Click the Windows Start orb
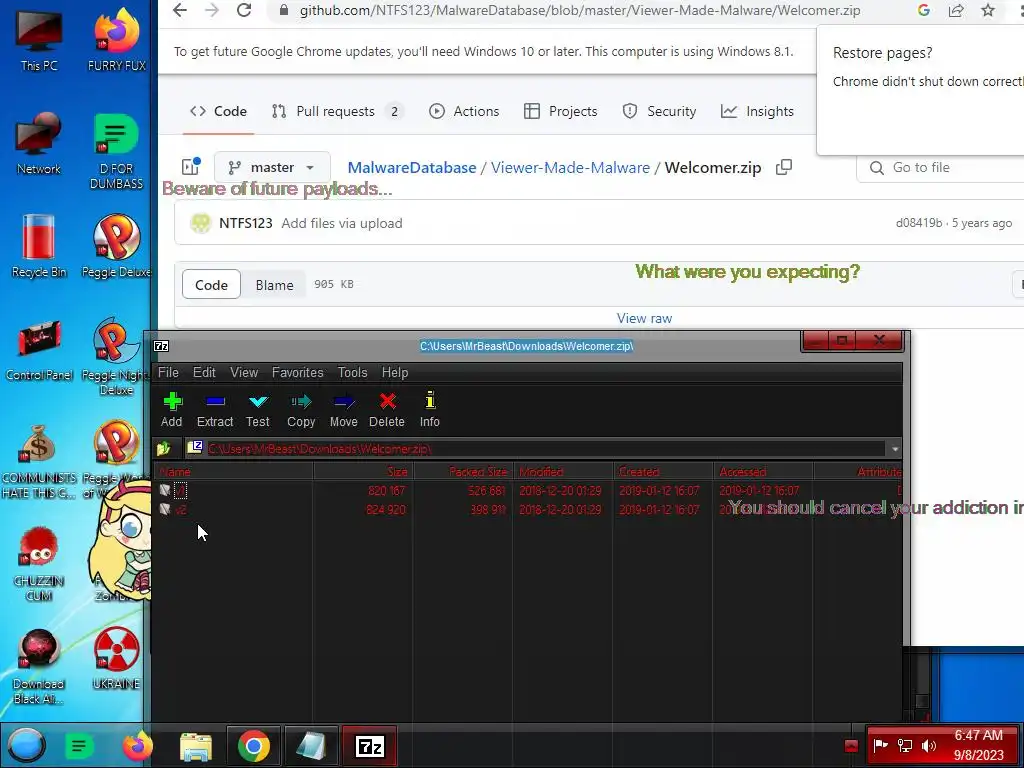Screen dimensions: 1024x768 pyautogui.click(x=26, y=746)
